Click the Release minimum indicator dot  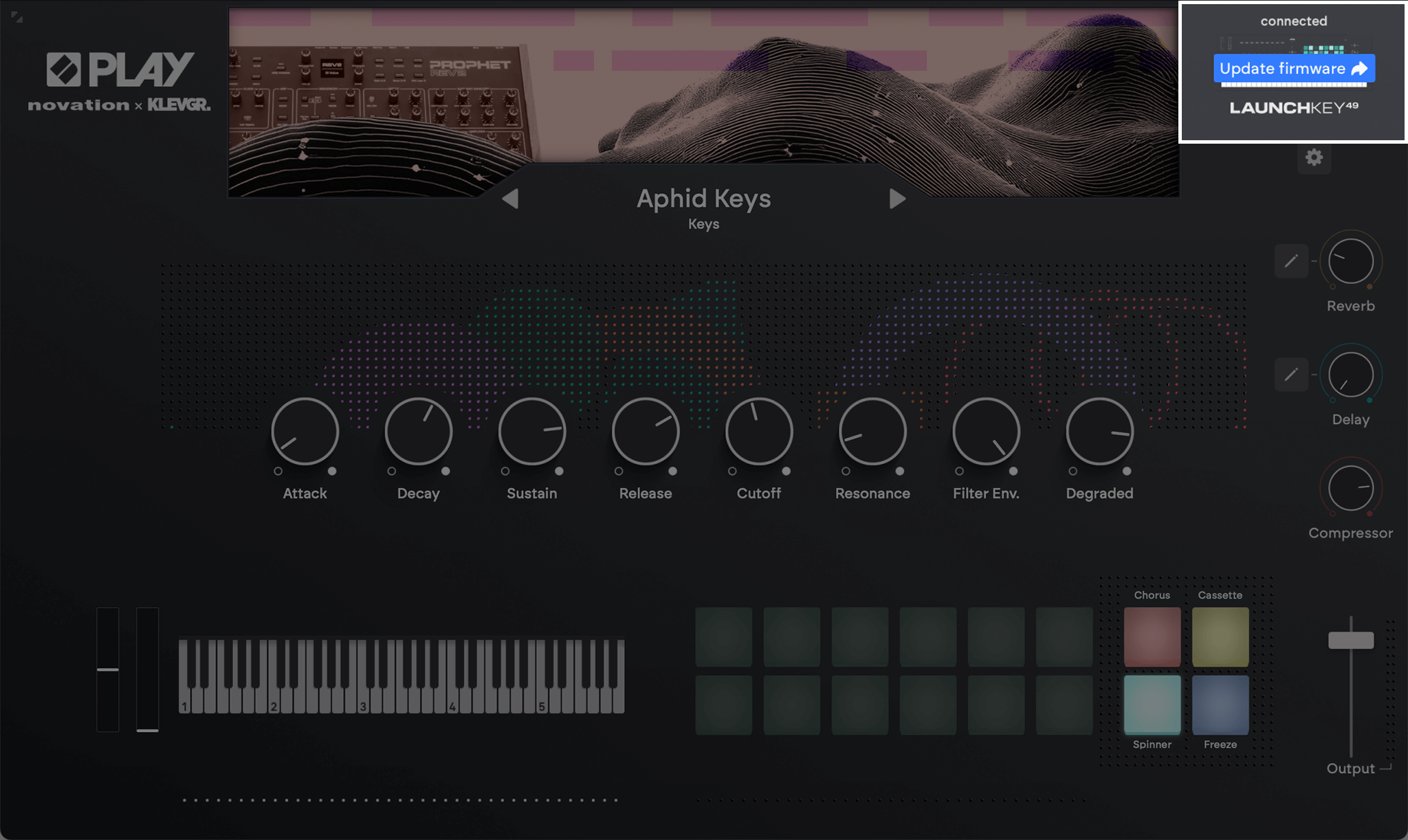tap(619, 472)
